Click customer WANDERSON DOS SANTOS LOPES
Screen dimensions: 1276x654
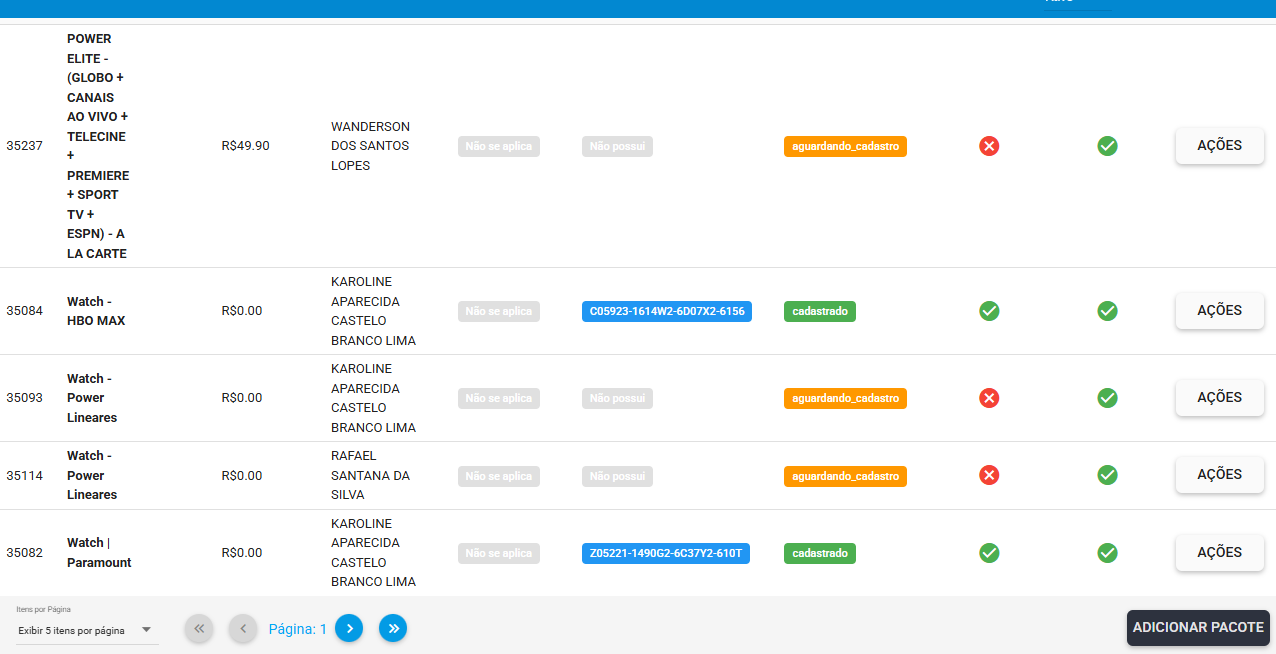(x=371, y=146)
